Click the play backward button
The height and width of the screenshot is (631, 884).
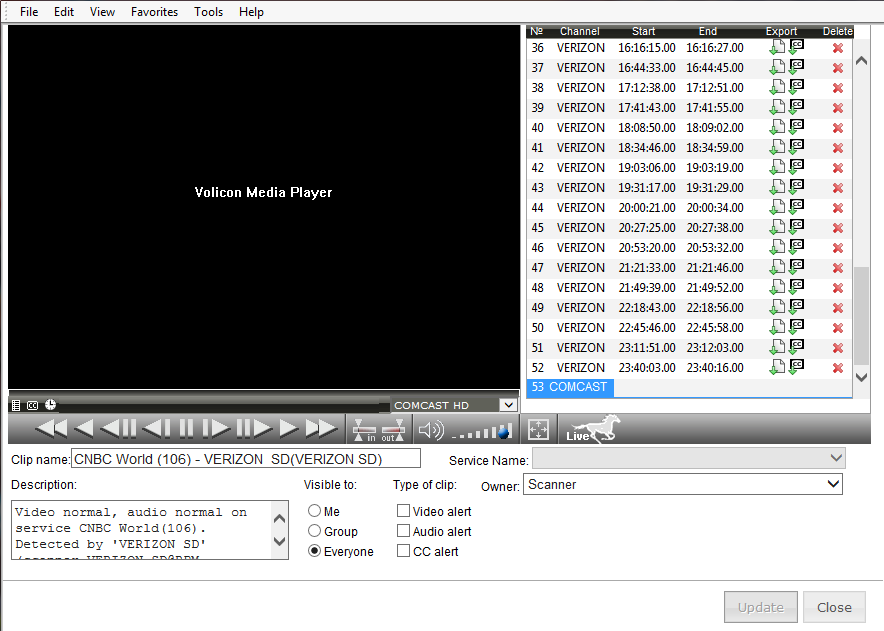[x=83, y=429]
